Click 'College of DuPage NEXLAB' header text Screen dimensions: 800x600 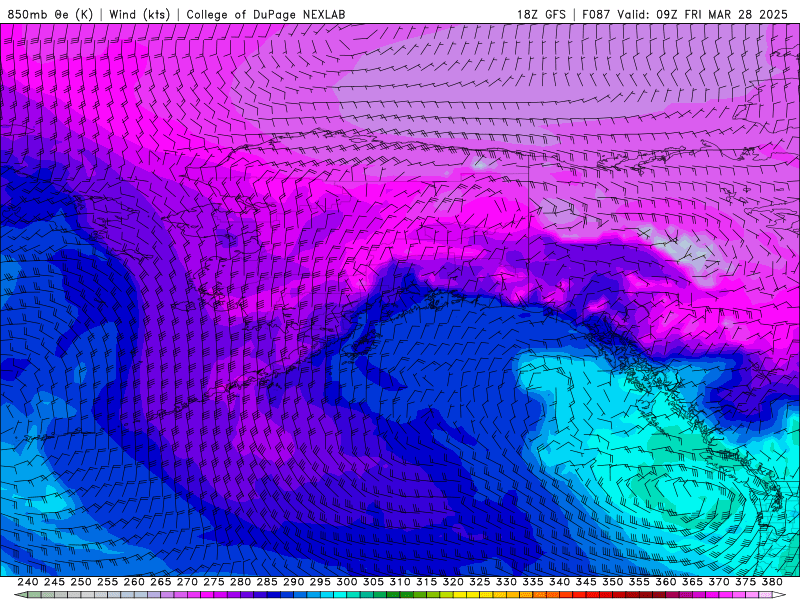(266, 14)
